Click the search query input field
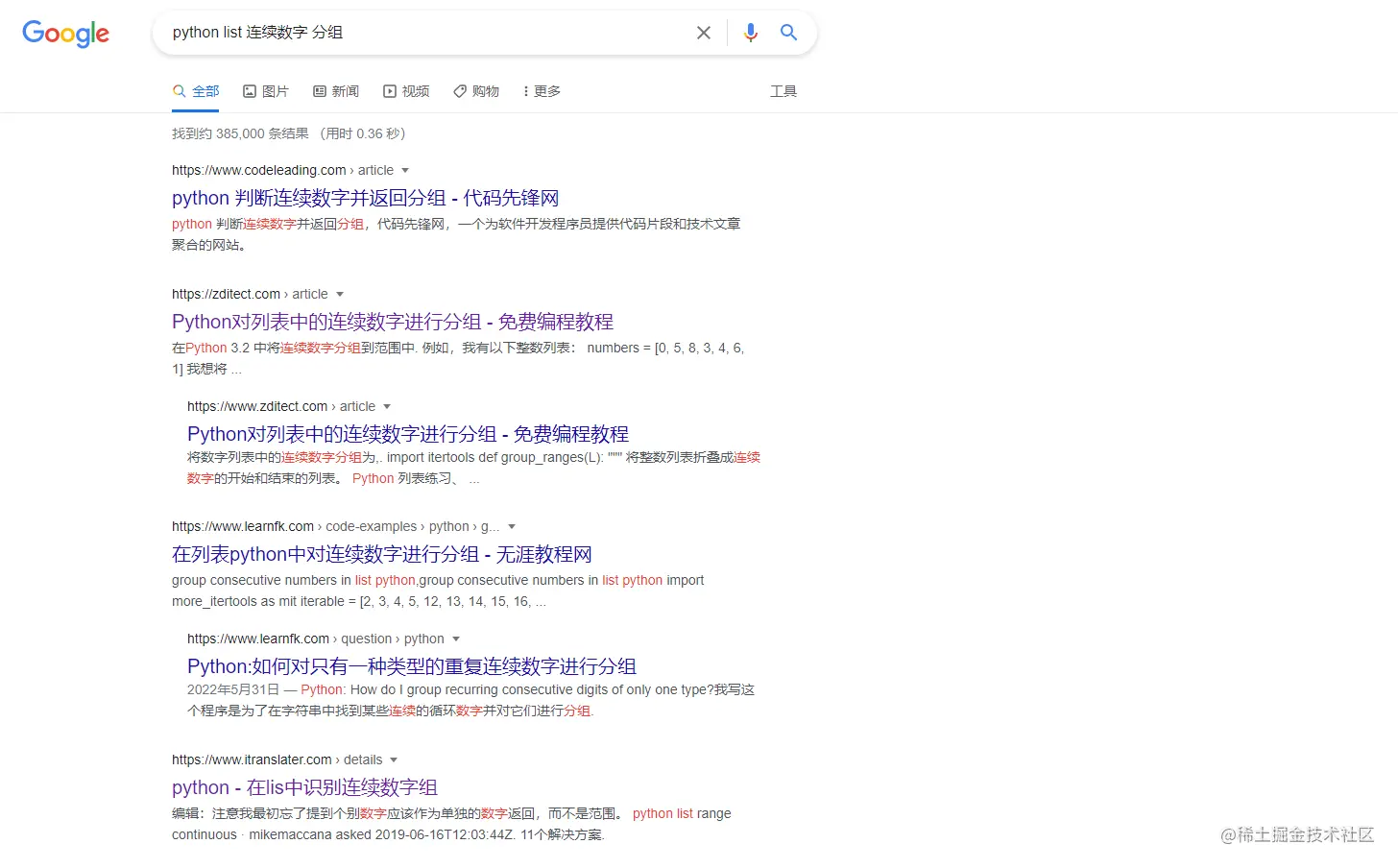Viewport: 1398px width, 868px height. 427,33
